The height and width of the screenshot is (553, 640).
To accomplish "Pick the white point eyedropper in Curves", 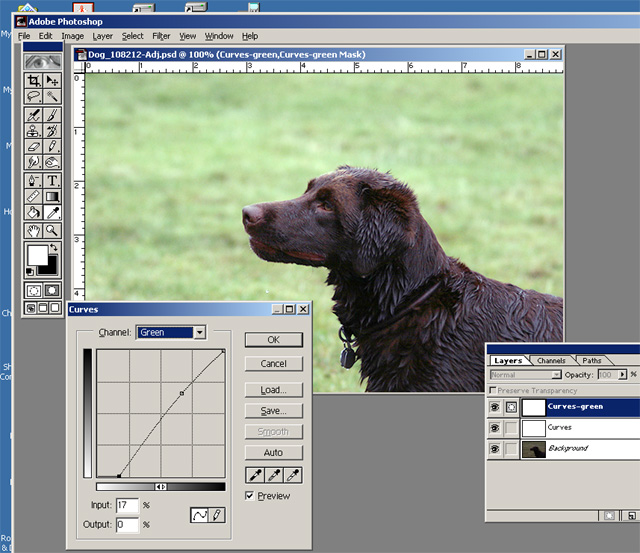I will 293,475.
